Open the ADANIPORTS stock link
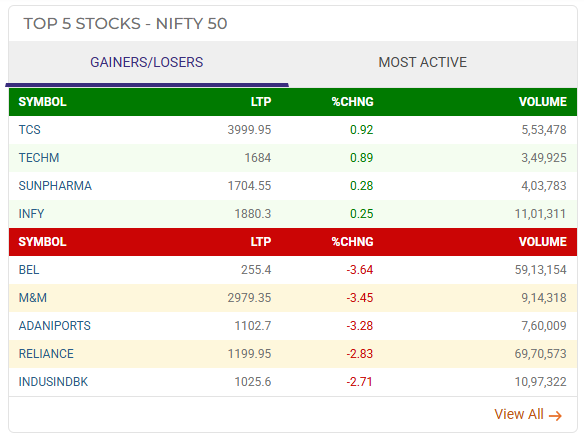 55,326
